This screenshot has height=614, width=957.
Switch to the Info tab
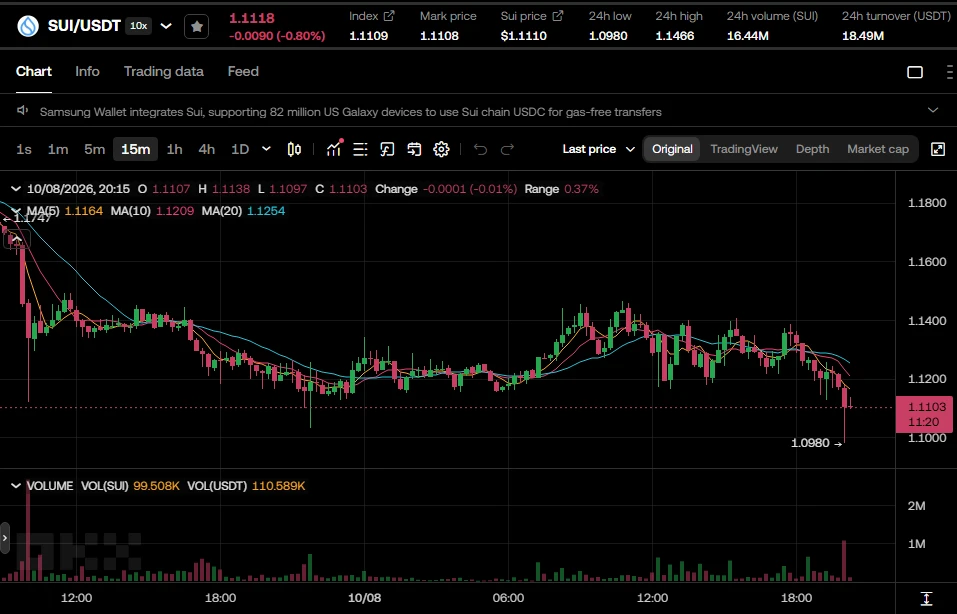coord(87,71)
